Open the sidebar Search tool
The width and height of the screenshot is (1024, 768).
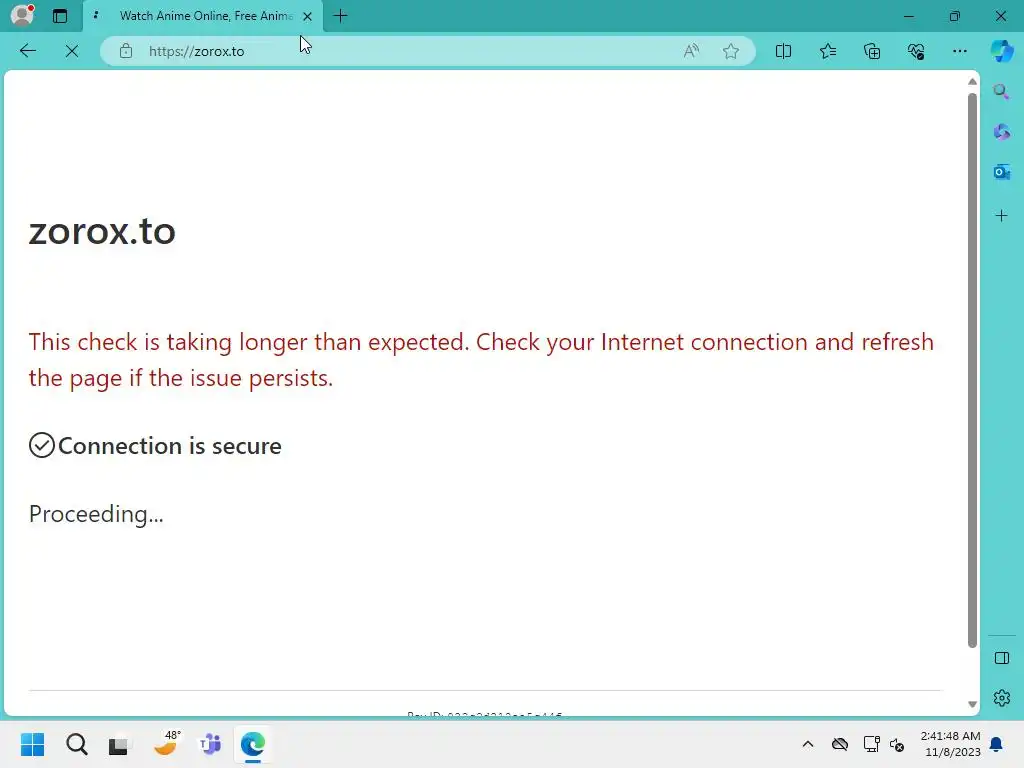click(1001, 91)
